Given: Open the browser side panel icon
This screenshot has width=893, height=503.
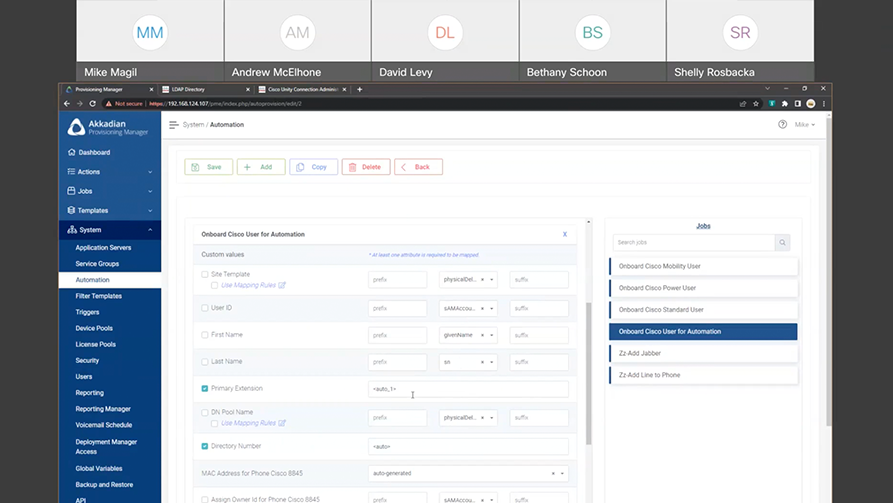Looking at the screenshot, I should point(798,104).
